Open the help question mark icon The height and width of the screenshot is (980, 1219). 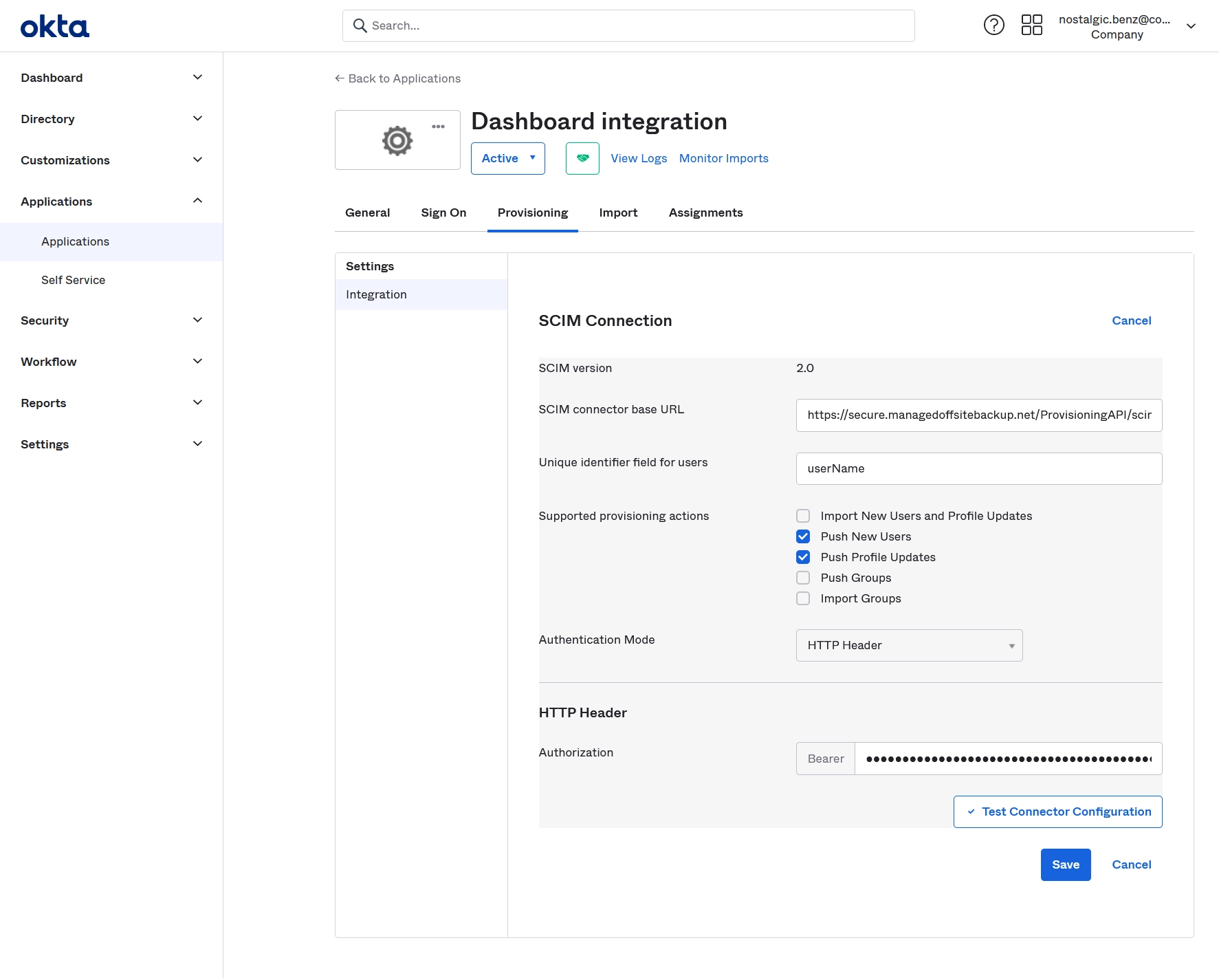[x=993, y=25]
